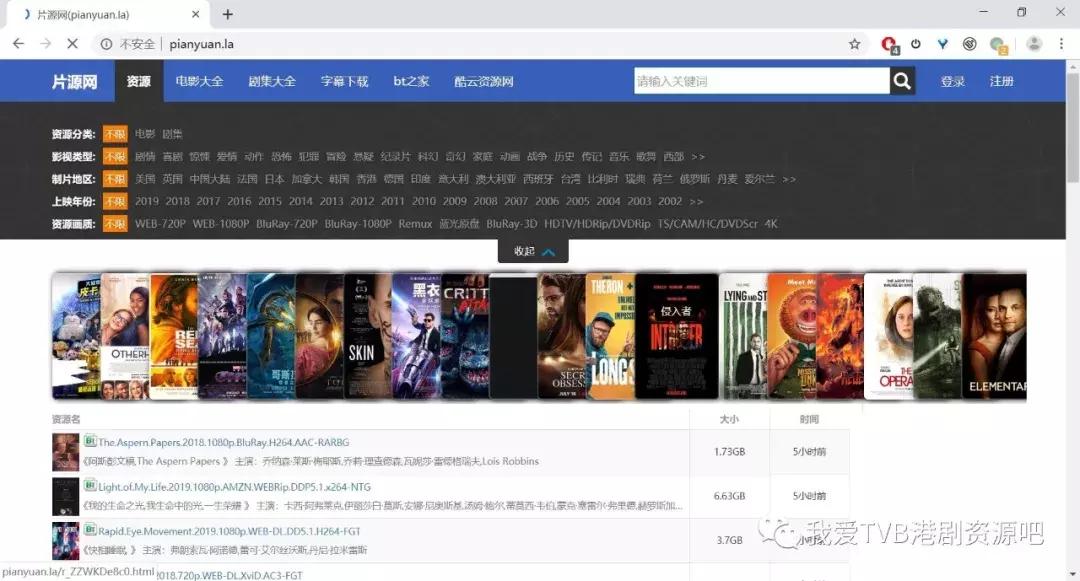Viewport: 1080px width, 581px height.
Task: Filter release year by 2019
Action: (x=147, y=201)
